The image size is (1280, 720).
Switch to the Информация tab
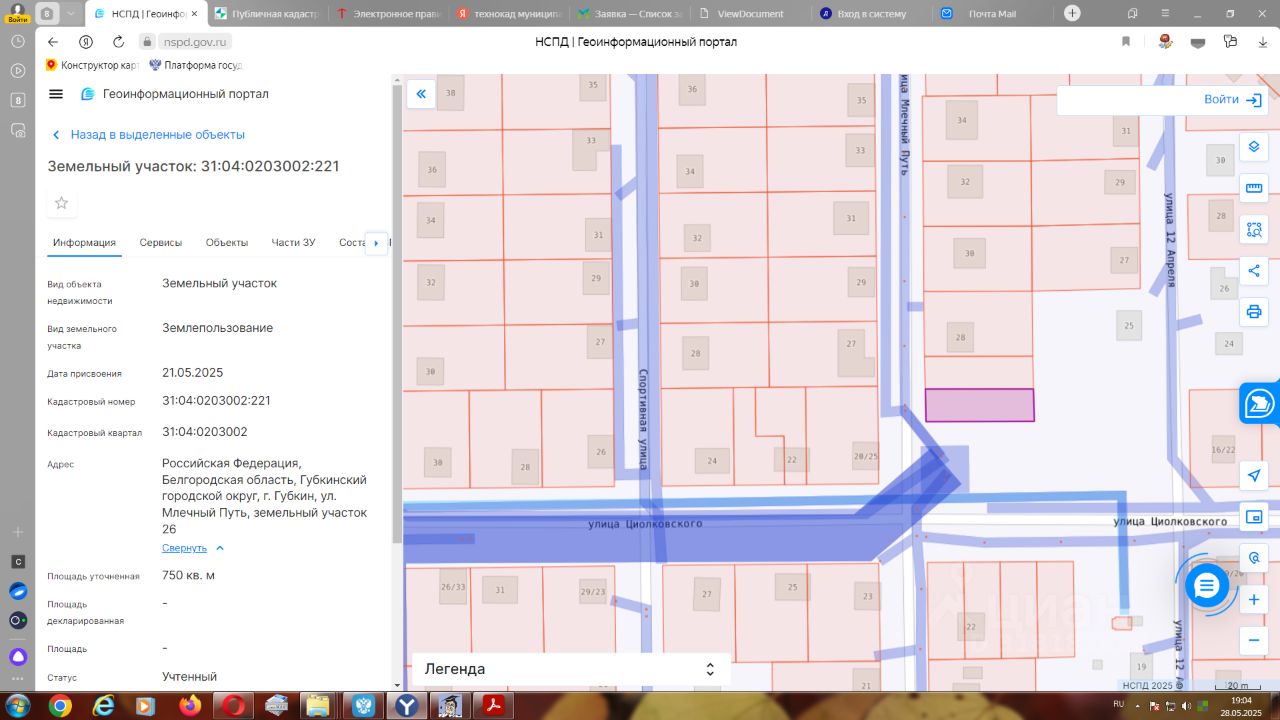84,242
